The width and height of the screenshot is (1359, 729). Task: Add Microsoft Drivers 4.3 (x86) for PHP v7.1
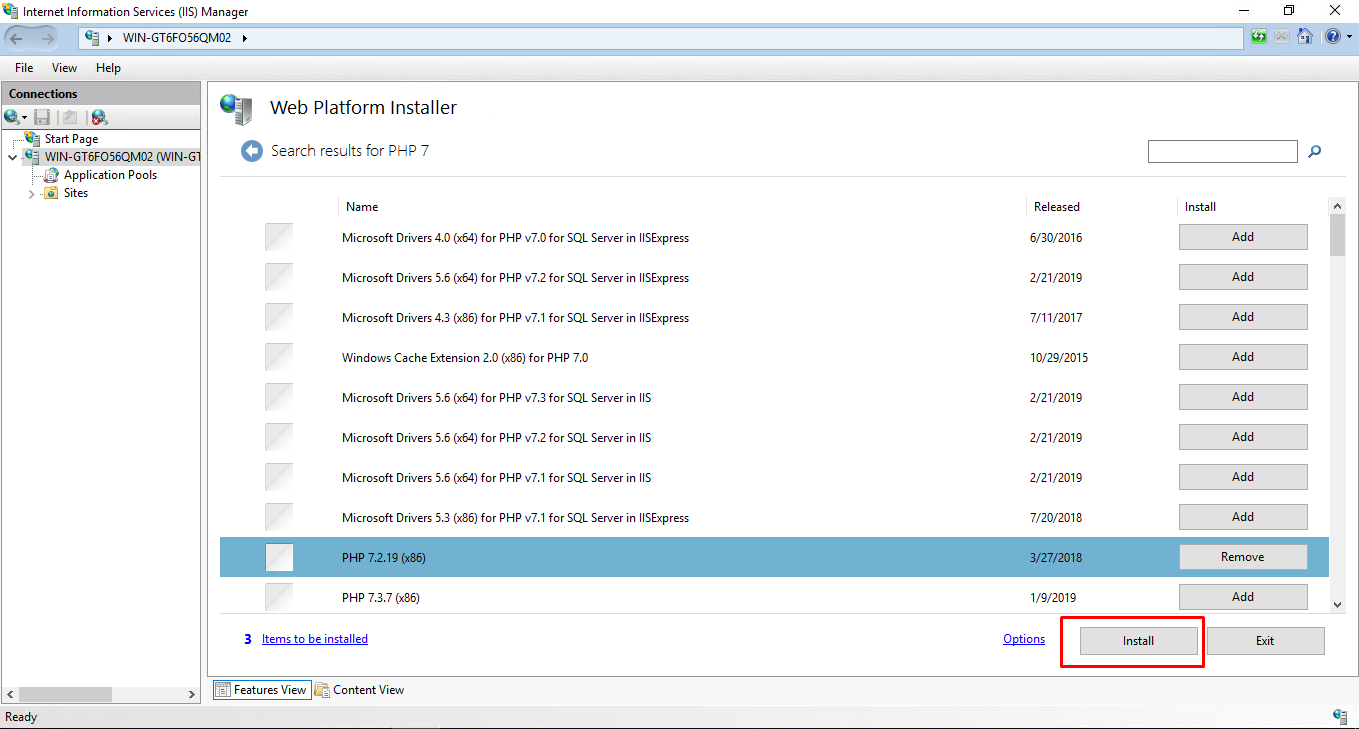(x=1243, y=317)
